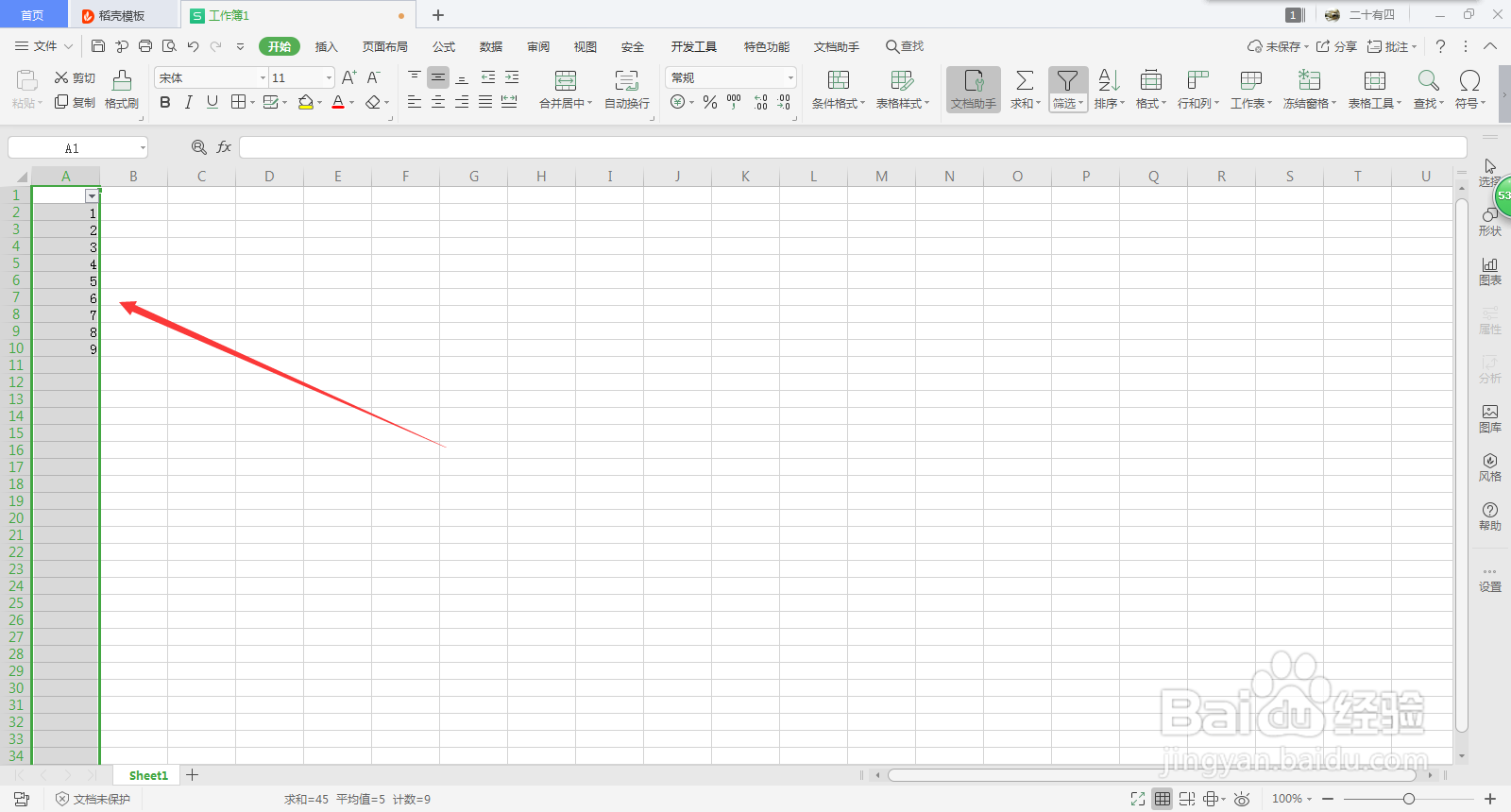
Task: Toggle italic formatting
Action: pos(189,102)
